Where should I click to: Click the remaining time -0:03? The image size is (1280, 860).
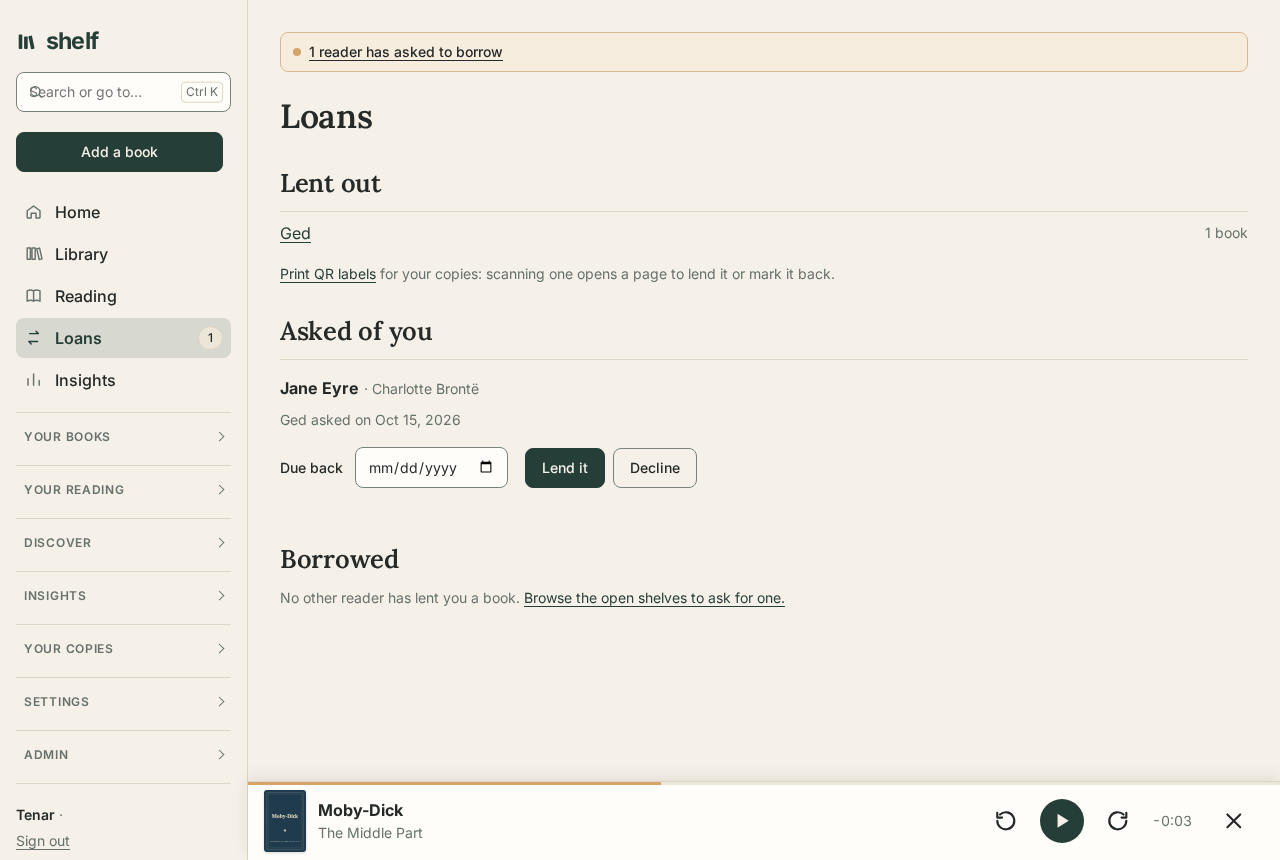click(1173, 821)
